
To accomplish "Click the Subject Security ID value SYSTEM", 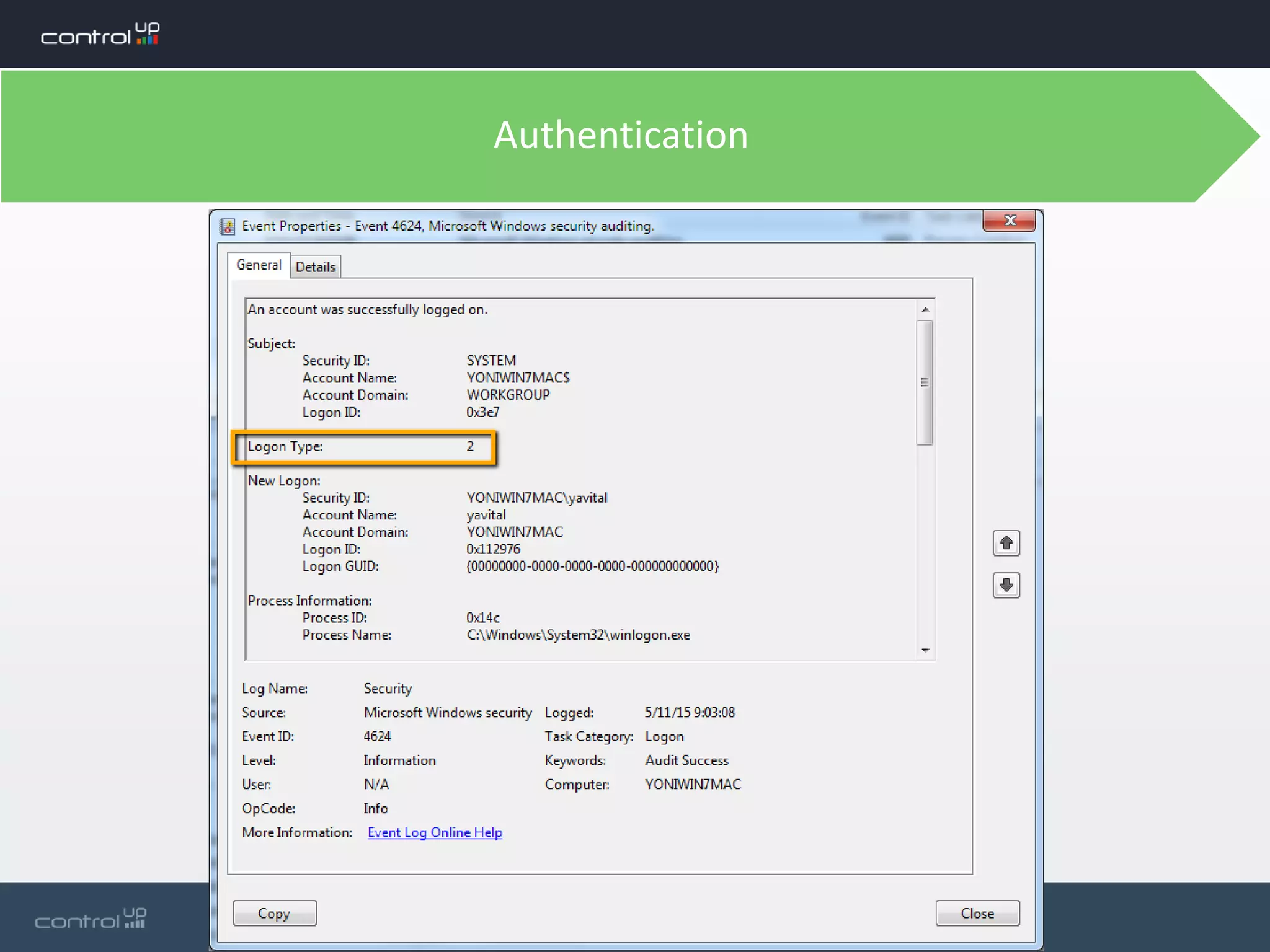I will (491, 361).
